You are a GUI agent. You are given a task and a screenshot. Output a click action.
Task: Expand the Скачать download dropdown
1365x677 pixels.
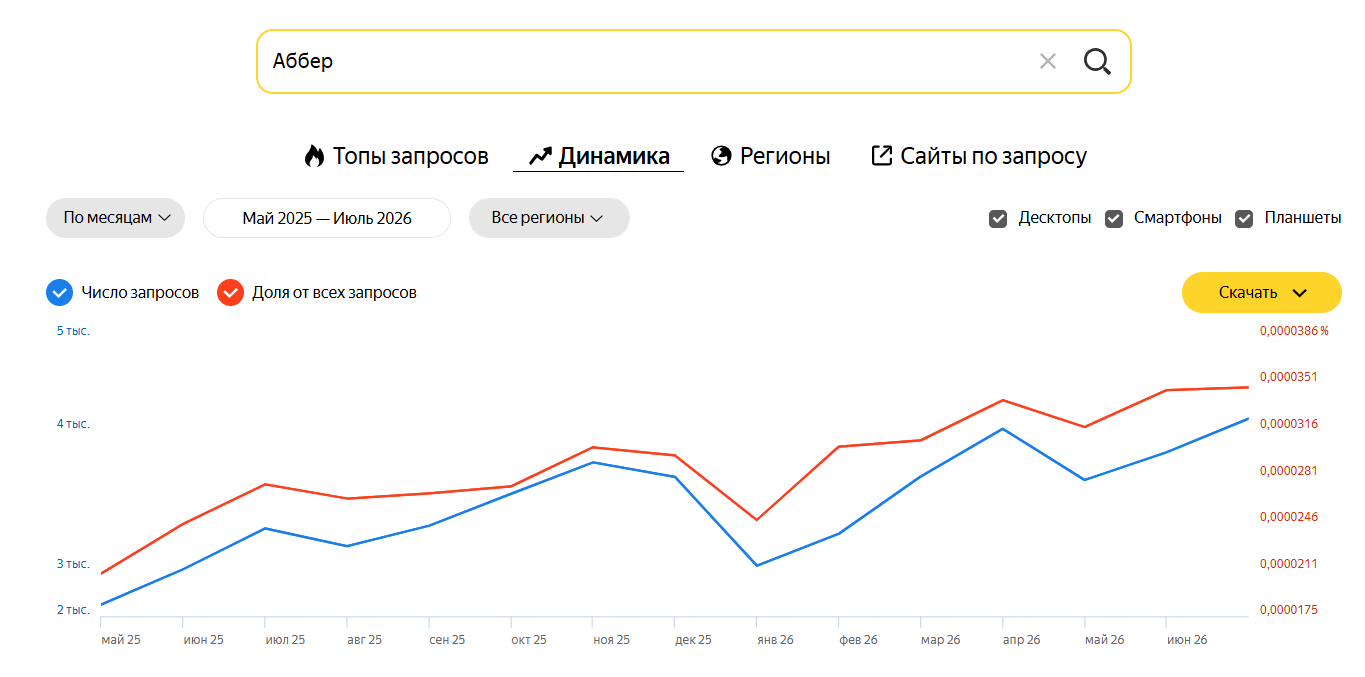[x=1262, y=292]
